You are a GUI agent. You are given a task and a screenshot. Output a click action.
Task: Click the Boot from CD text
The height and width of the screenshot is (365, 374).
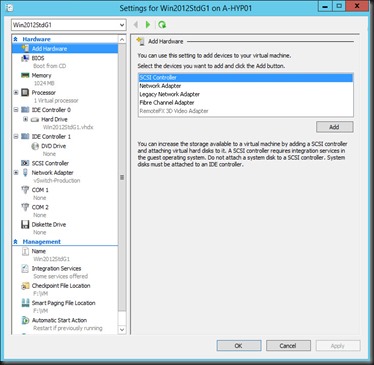(x=49, y=66)
